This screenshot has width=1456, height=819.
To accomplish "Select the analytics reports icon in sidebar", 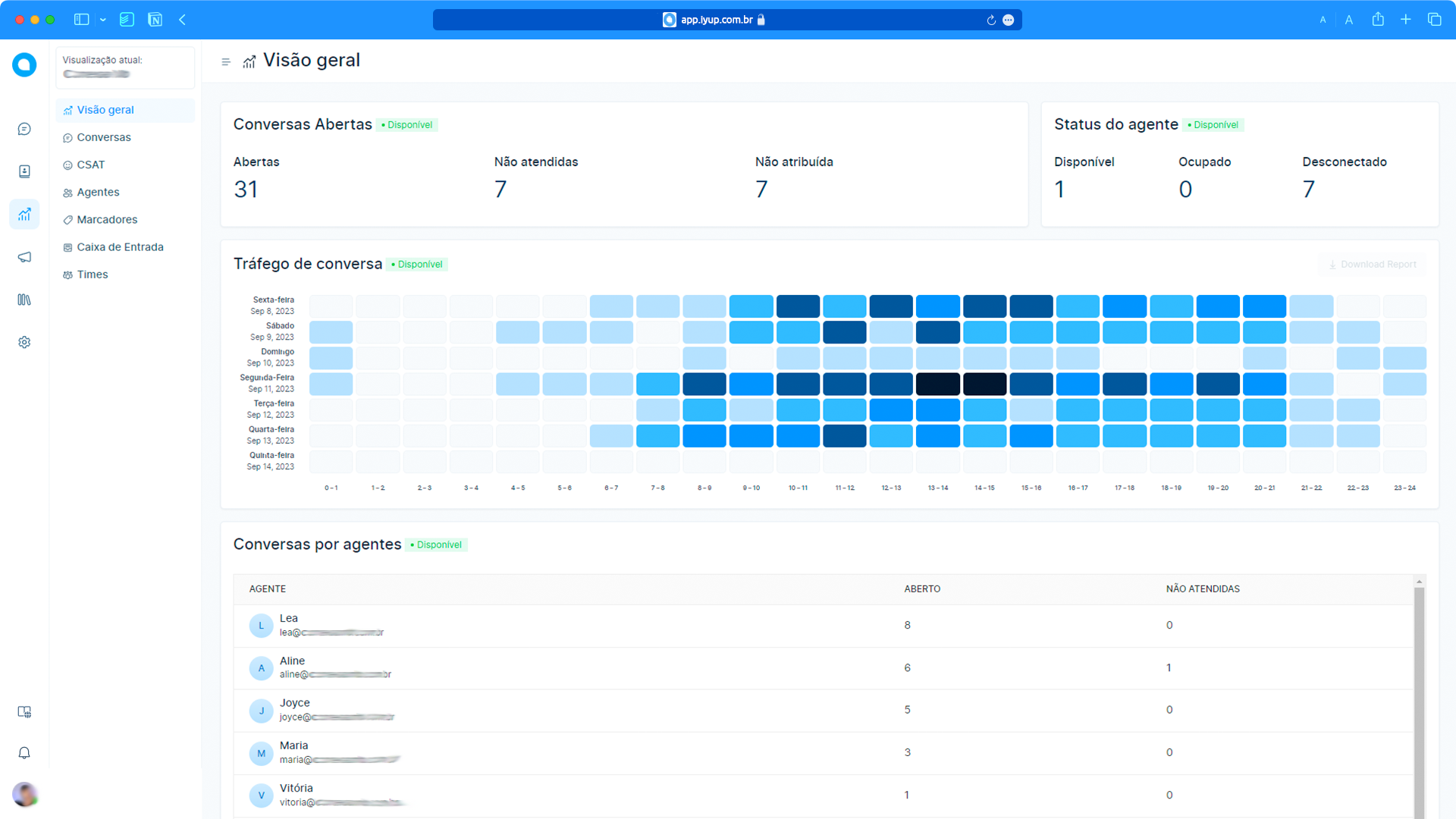I will [24, 214].
